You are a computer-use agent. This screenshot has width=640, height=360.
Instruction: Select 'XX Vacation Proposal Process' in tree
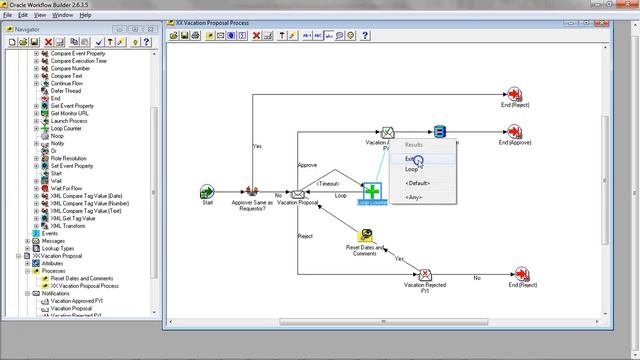pos(84,286)
